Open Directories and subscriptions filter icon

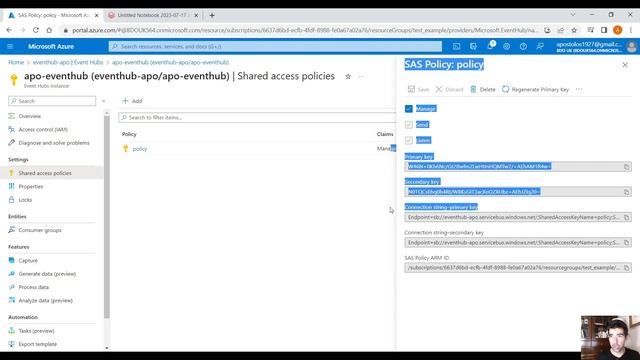coord(473,47)
